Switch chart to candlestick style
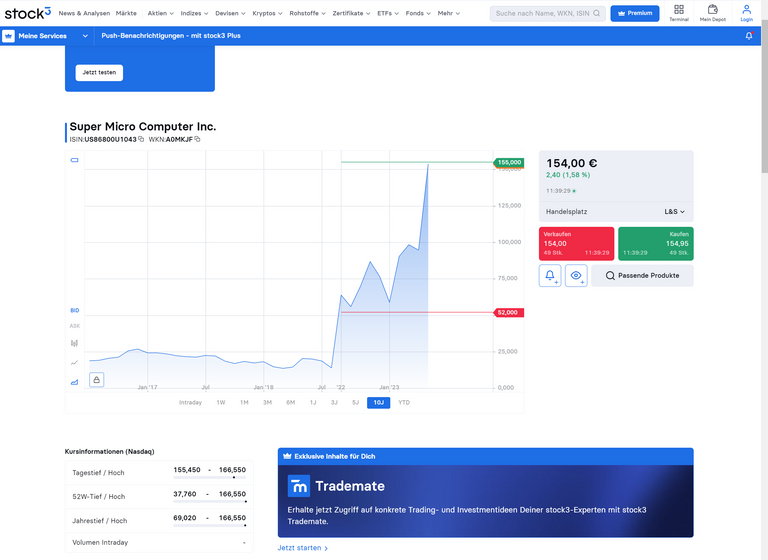Screen dimensions: 768x560 (74, 343)
